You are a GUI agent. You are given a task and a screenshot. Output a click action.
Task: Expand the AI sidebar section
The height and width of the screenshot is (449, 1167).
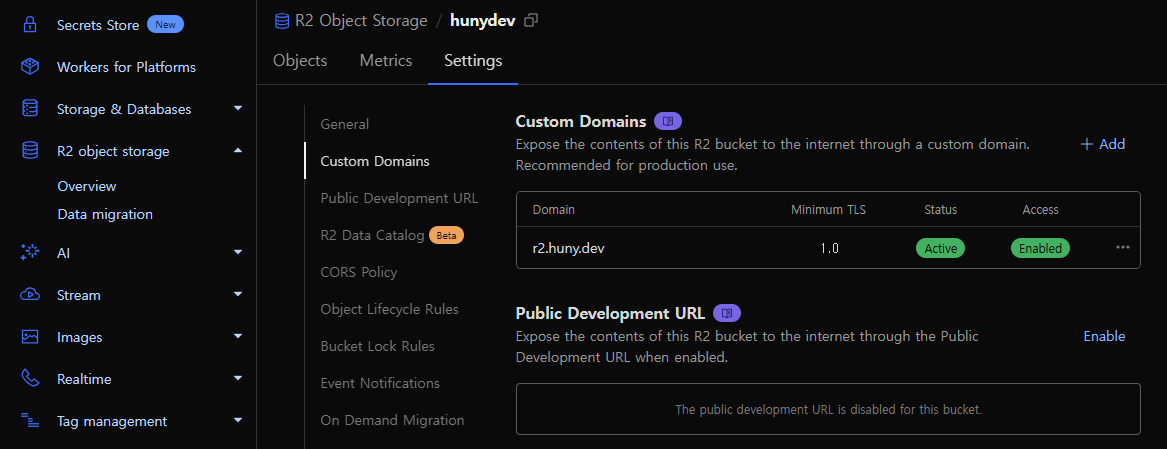(238, 253)
